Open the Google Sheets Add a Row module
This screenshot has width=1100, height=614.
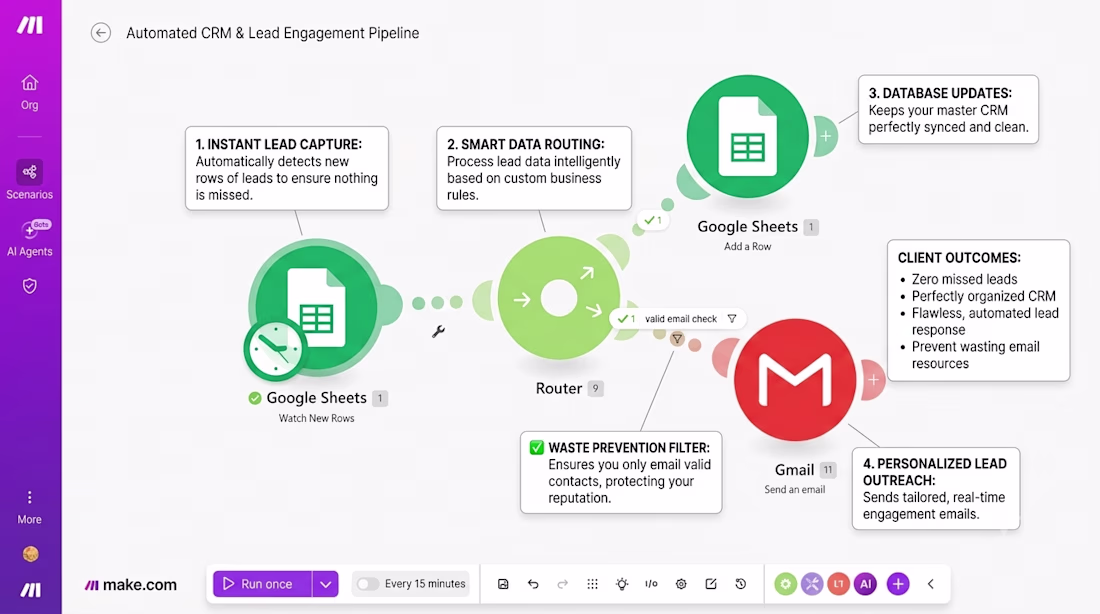(747, 136)
